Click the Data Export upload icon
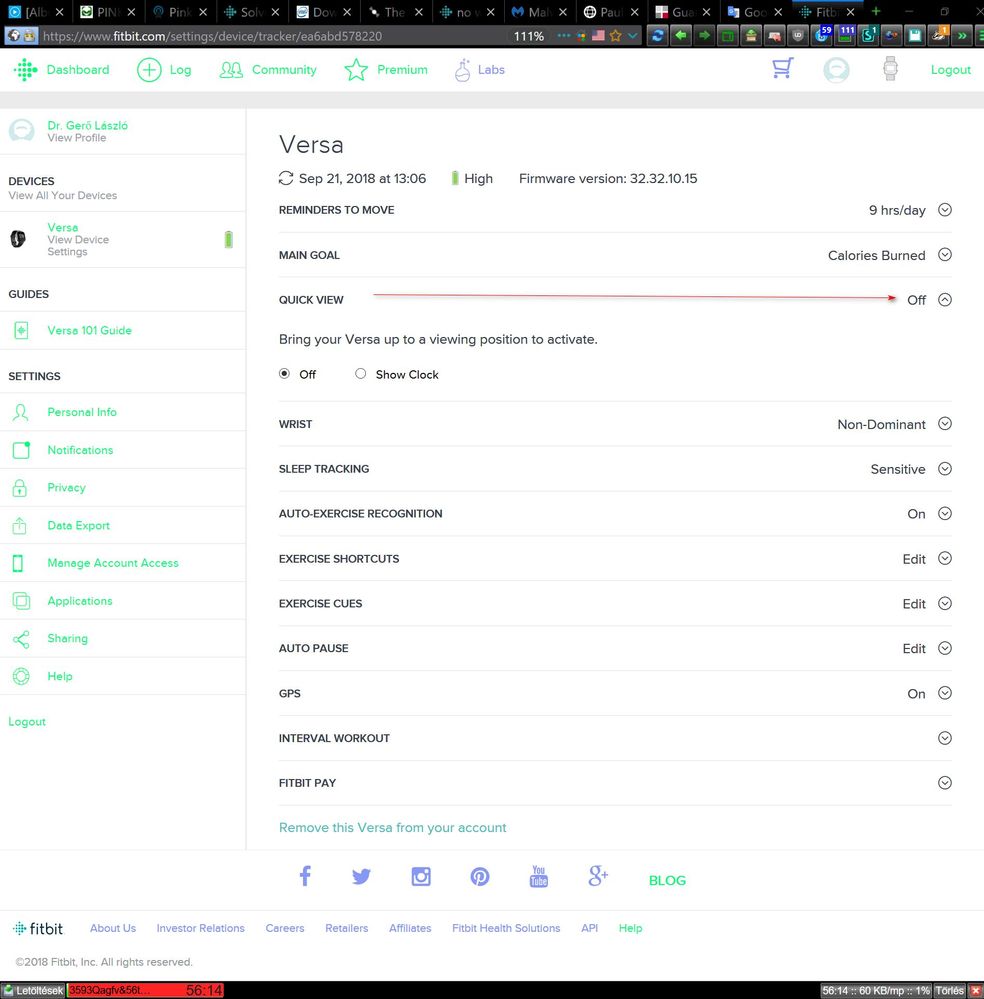This screenshot has width=984, height=999. 20,526
